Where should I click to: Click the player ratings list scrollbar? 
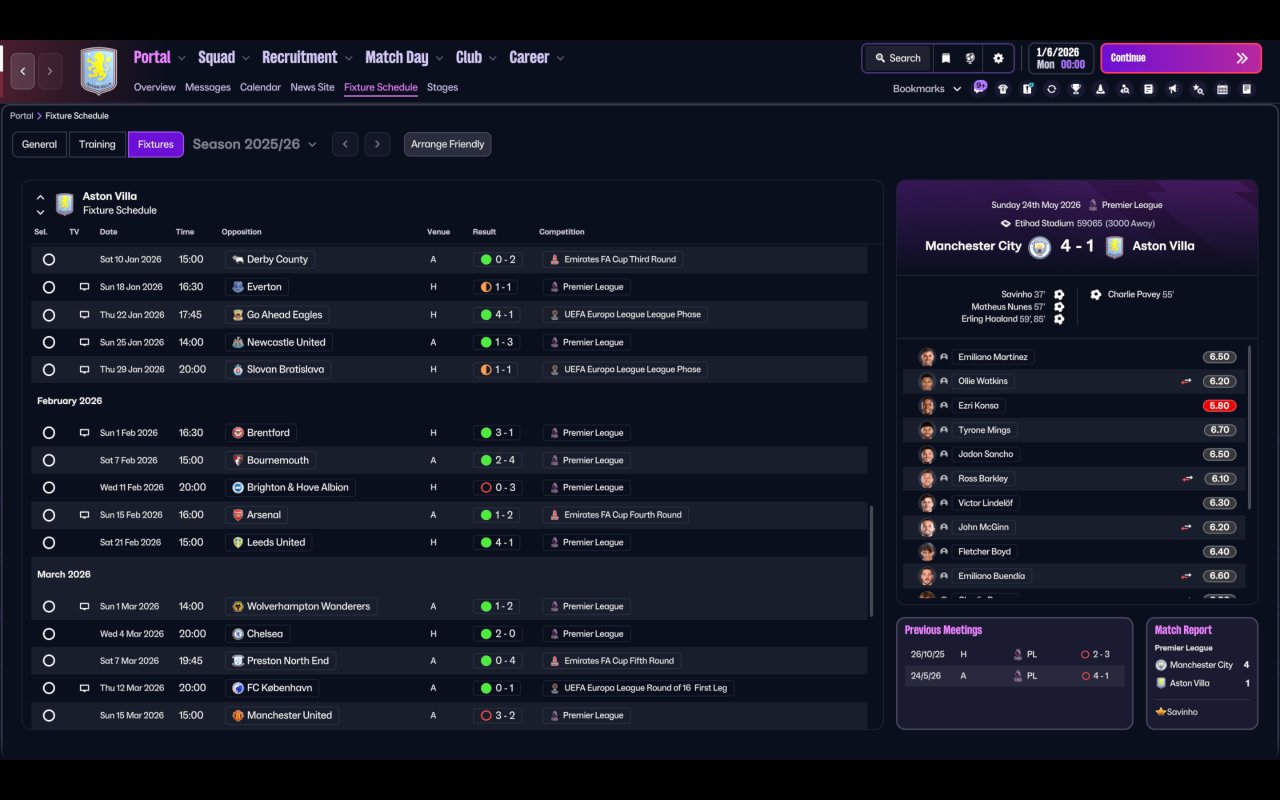[x=1250, y=428]
